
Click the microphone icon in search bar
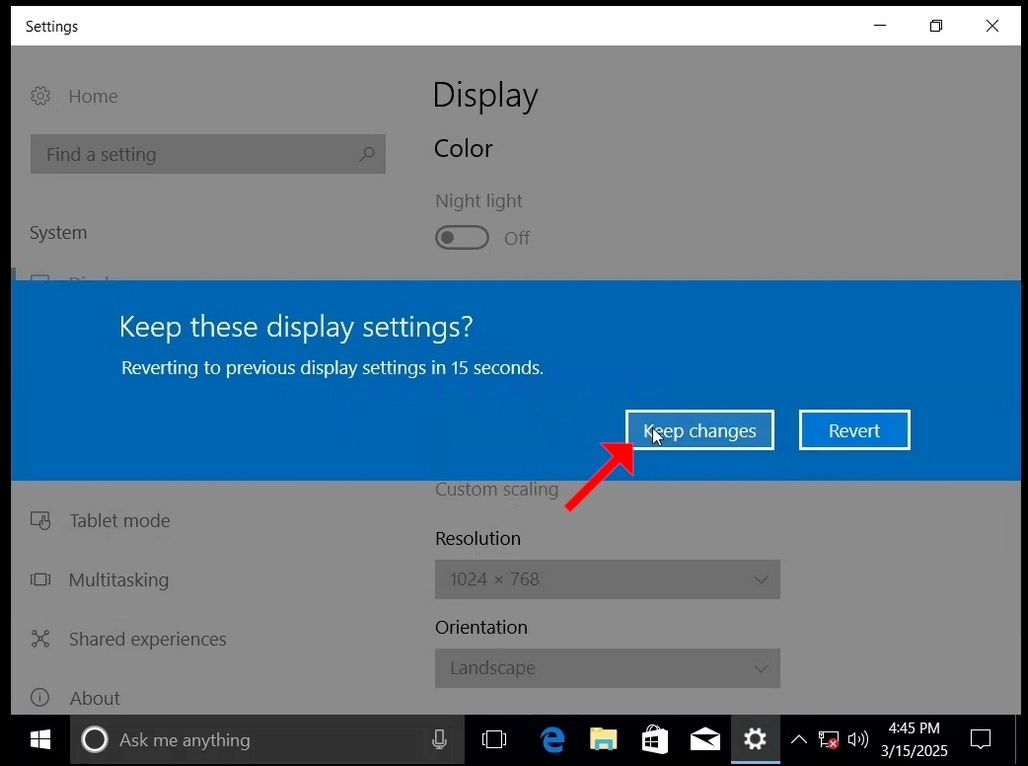pos(439,740)
